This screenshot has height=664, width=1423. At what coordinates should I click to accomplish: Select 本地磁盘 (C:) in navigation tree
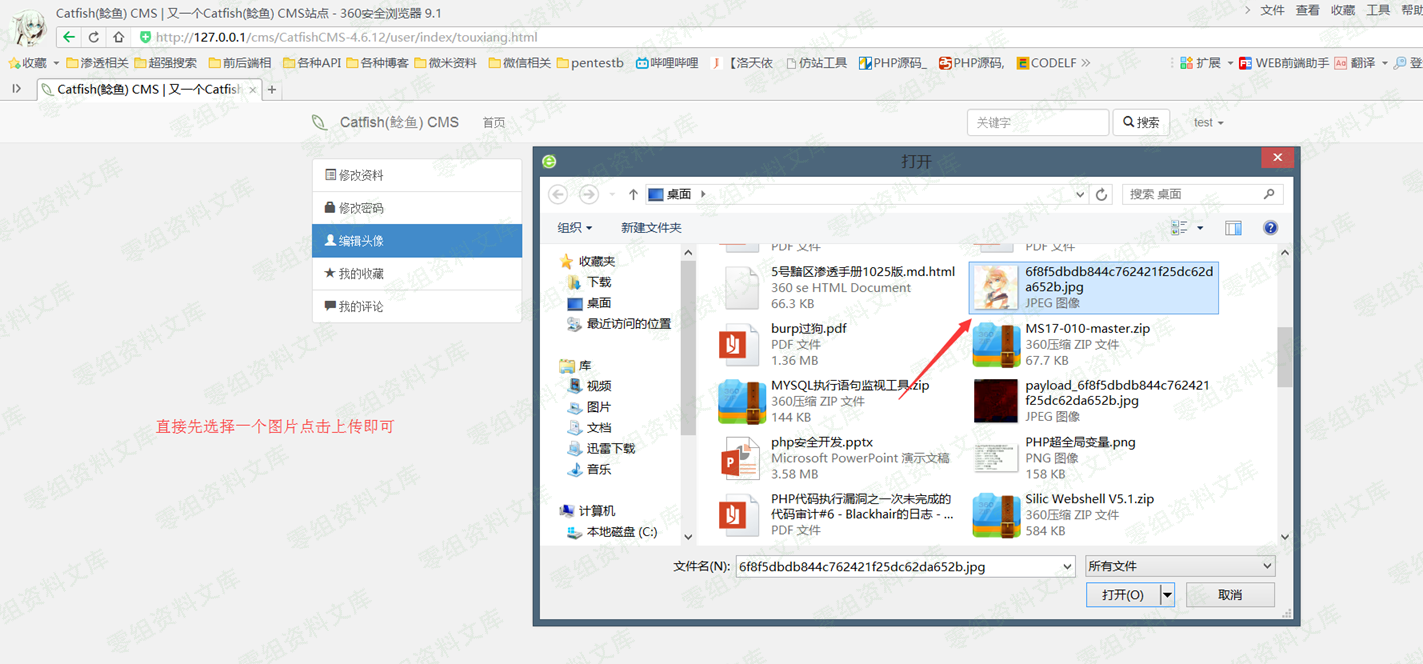tap(620, 532)
